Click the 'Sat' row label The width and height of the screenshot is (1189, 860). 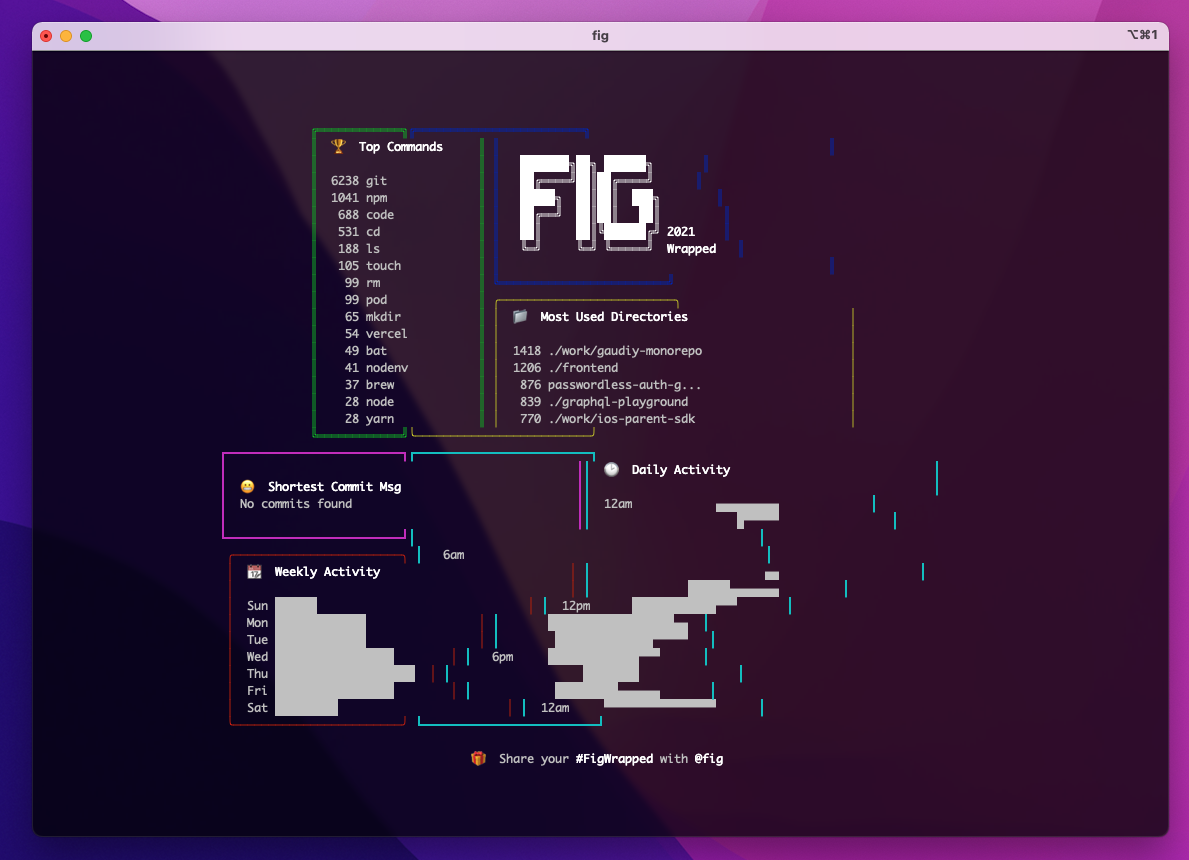coord(257,708)
